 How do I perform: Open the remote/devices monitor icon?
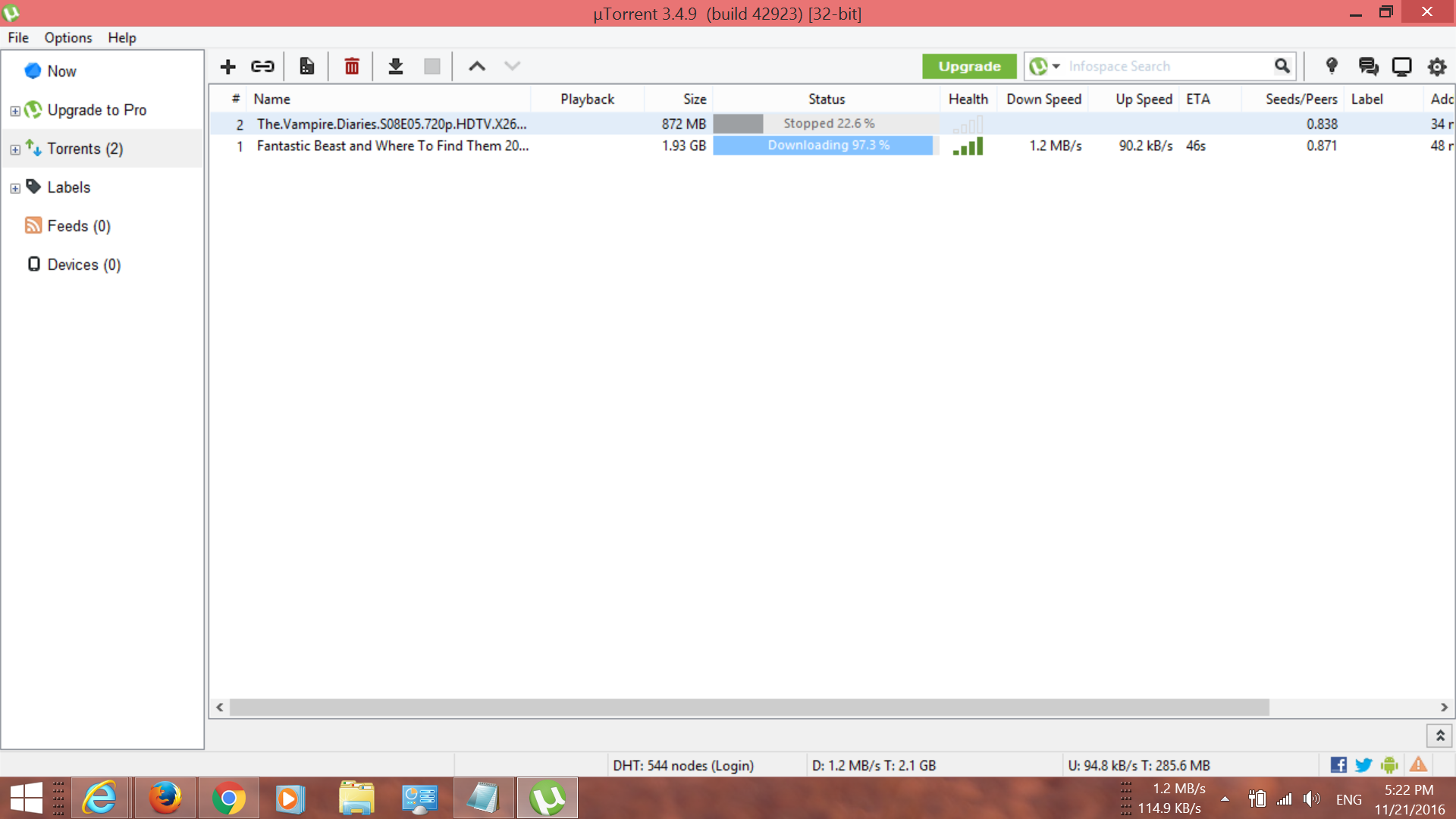[x=1401, y=67]
